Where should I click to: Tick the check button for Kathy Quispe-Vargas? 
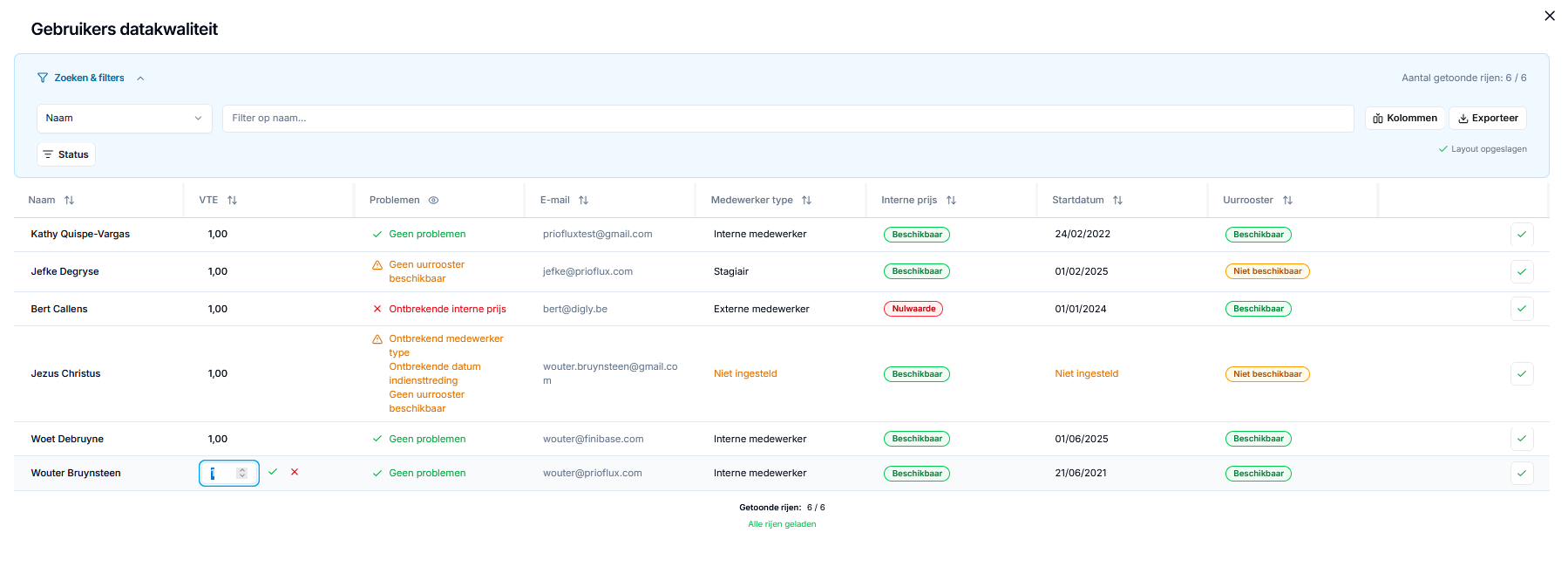1522,235
